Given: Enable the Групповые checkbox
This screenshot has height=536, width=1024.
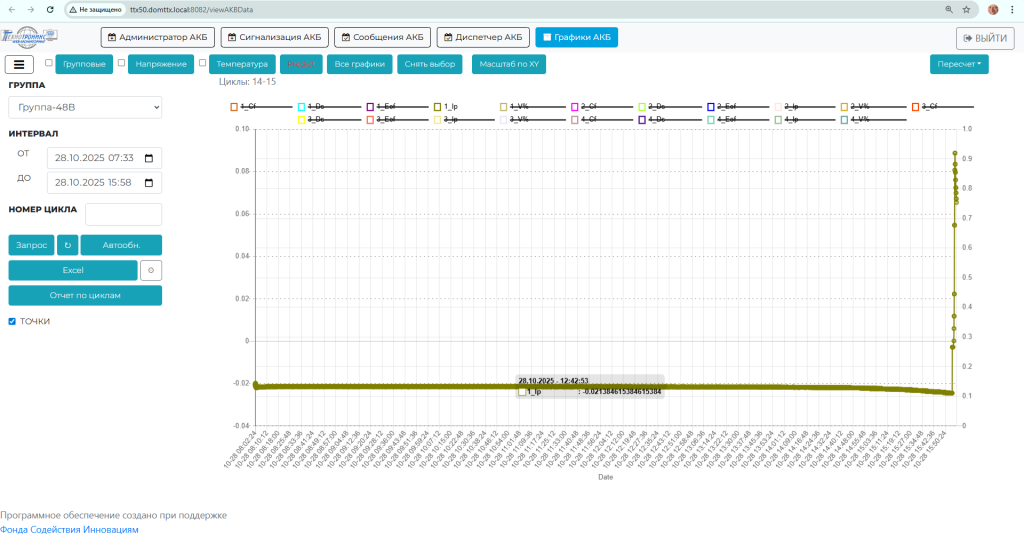Looking at the screenshot, I should (x=49, y=63).
